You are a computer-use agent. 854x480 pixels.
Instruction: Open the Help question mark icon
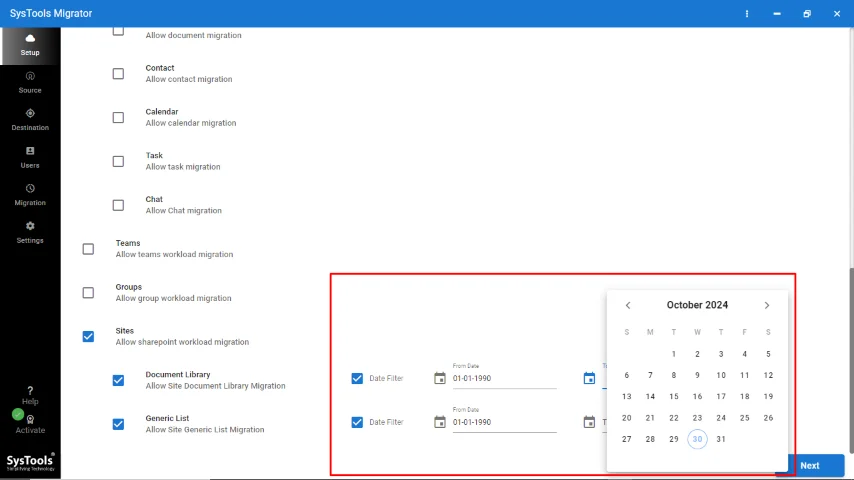pyautogui.click(x=30, y=390)
